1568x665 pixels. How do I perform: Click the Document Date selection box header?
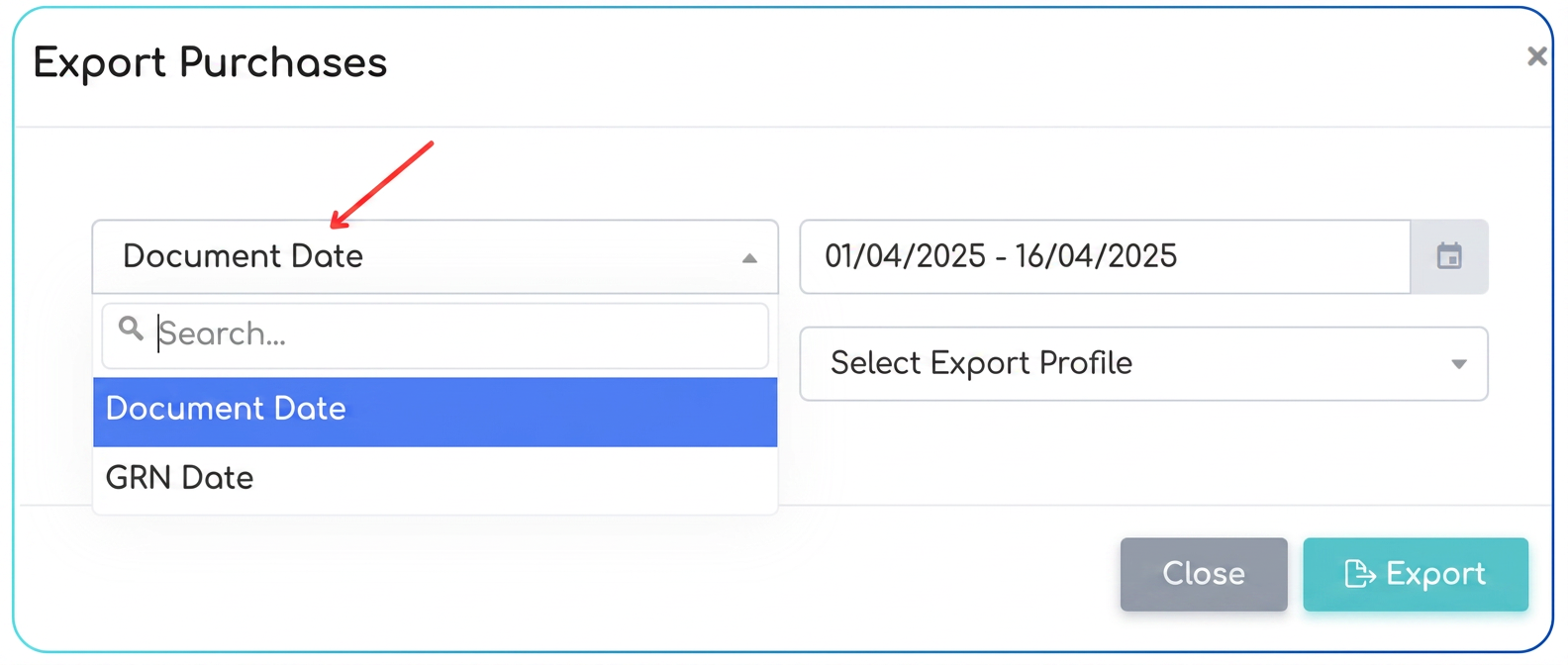(436, 256)
